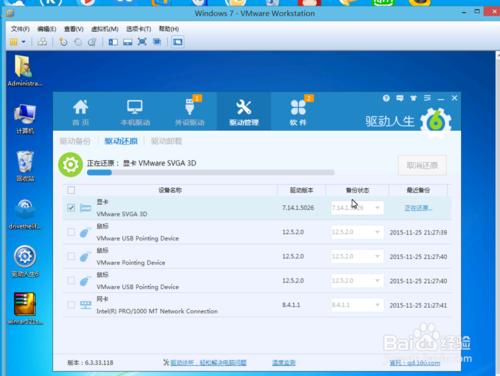The height and width of the screenshot is (376, 500).
Task: Open the 驱动人生6 desktop shortcut
Action: (x=25, y=261)
